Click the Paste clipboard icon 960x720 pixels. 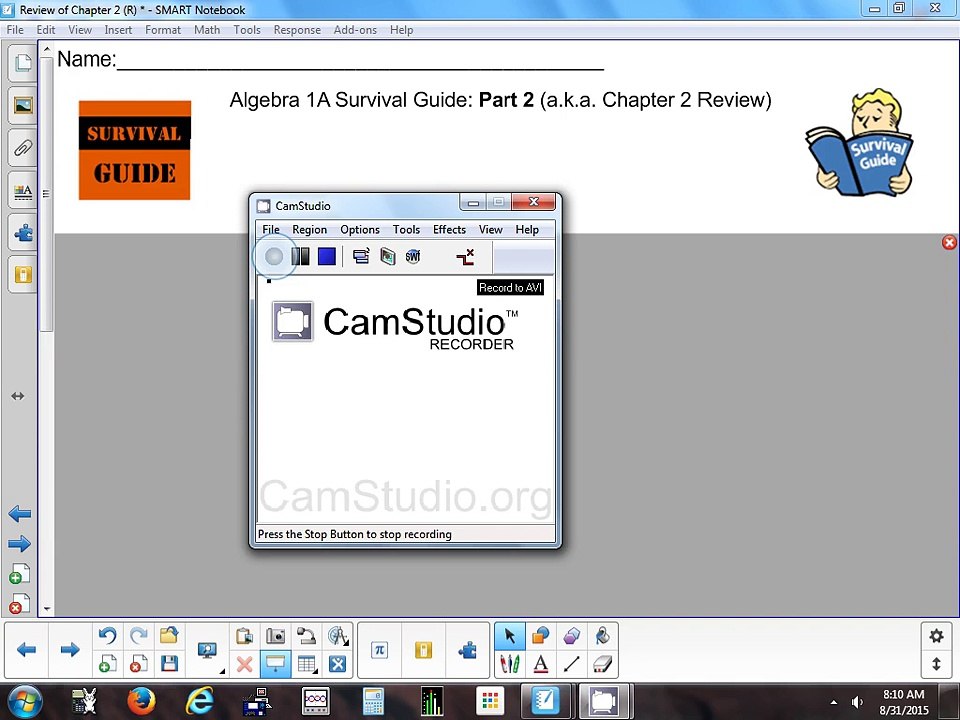(x=244, y=636)
